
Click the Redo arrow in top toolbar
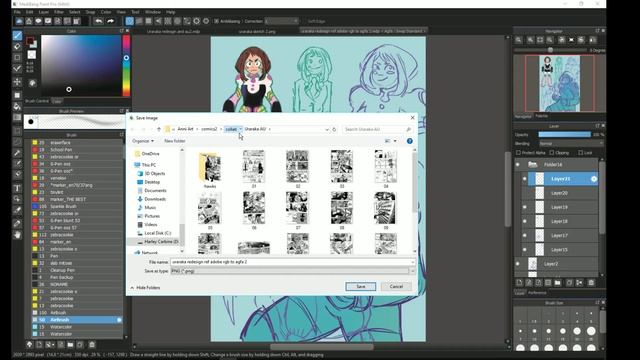(x=110, y=21)
